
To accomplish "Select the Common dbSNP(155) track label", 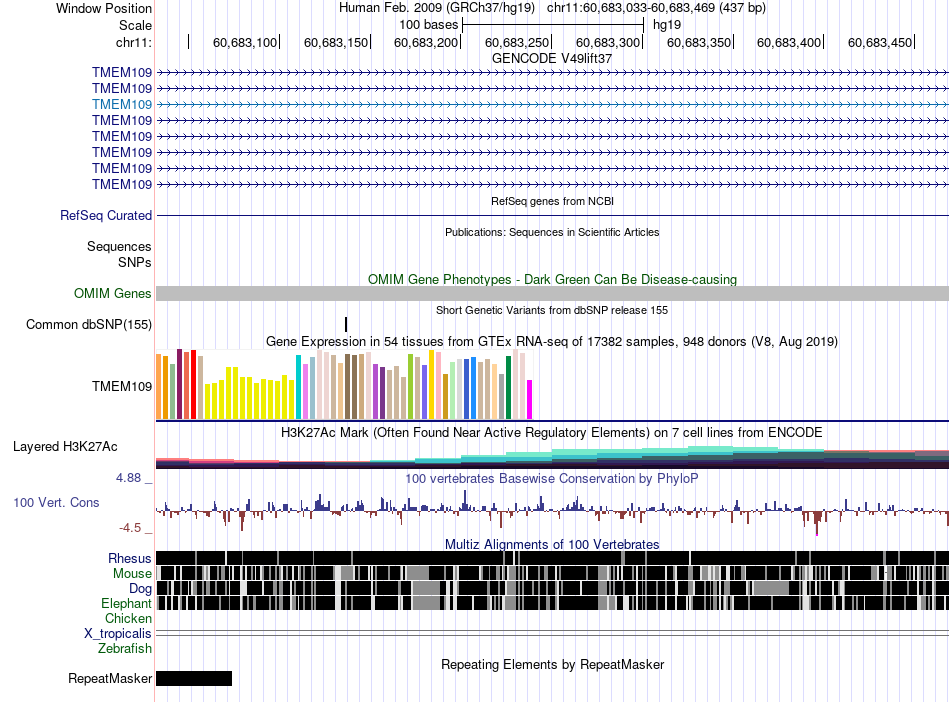I will pyautogui.click(x=88, y=324).
